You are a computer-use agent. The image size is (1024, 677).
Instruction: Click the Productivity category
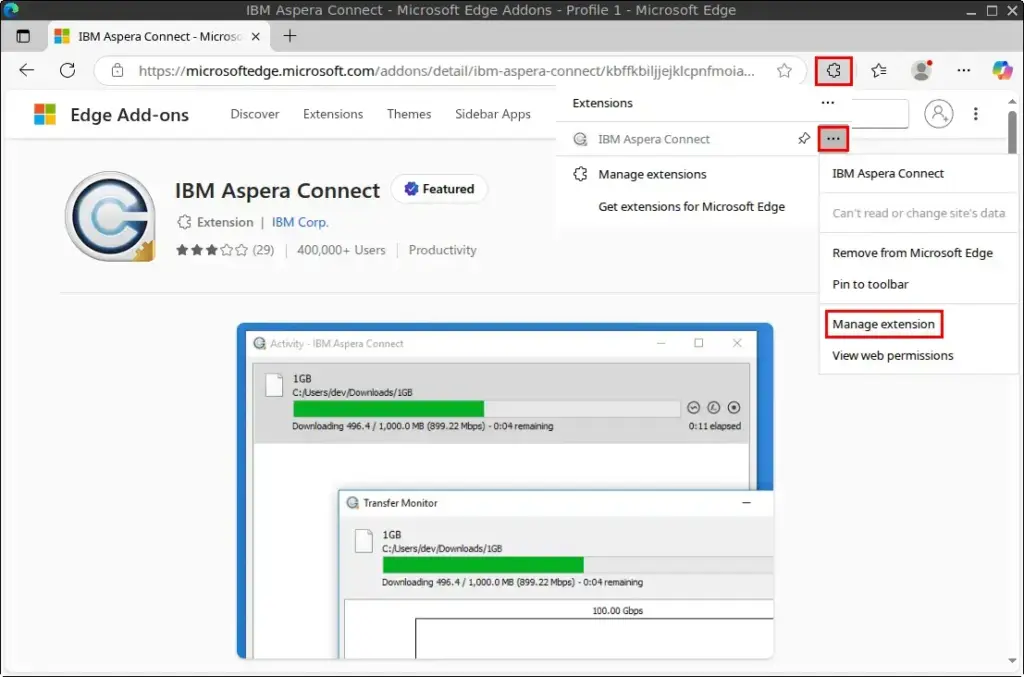tap(443, 250)
